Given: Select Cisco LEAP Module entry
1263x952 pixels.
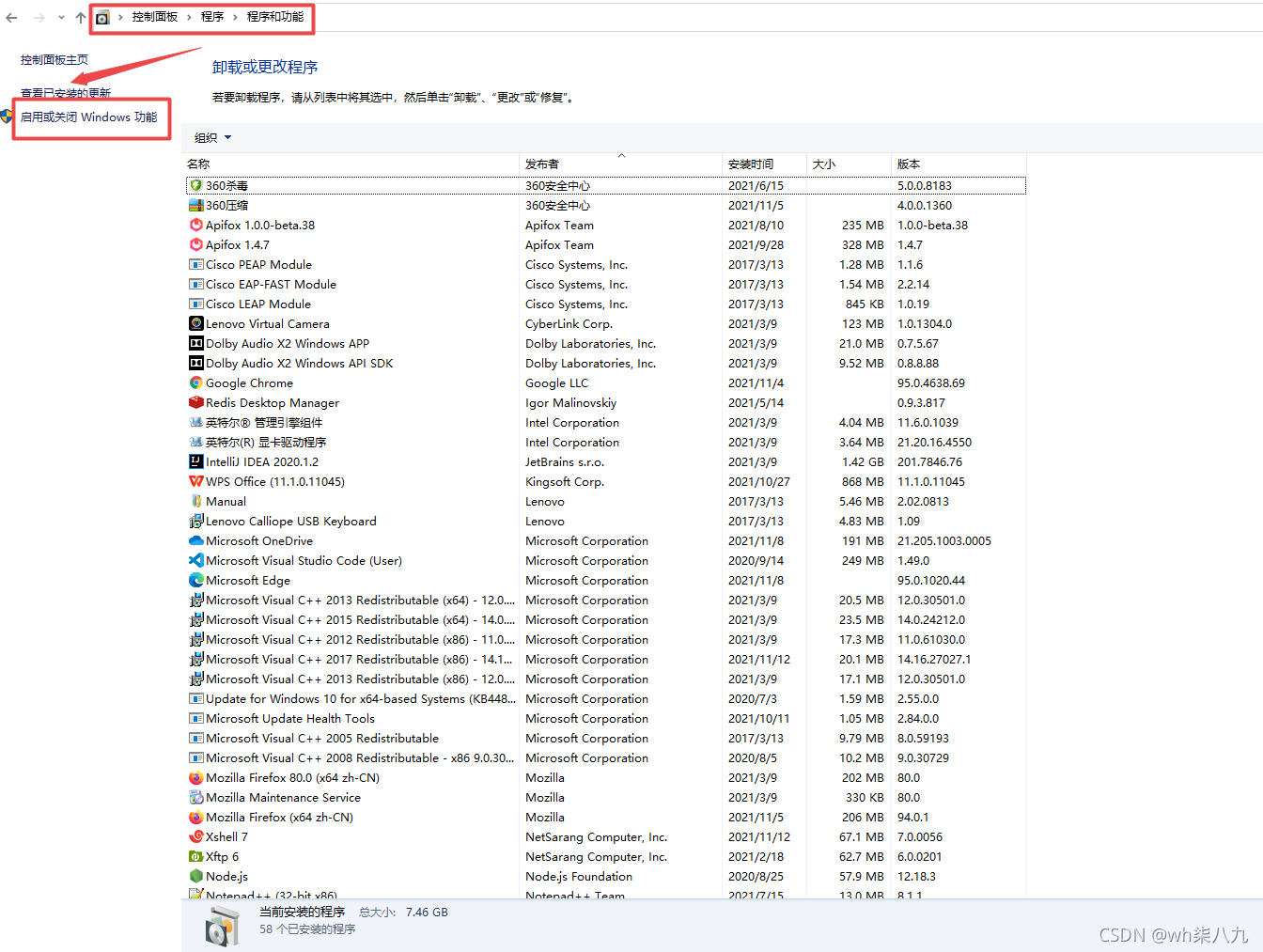Looking at the screenshot, I should [606, 304].
